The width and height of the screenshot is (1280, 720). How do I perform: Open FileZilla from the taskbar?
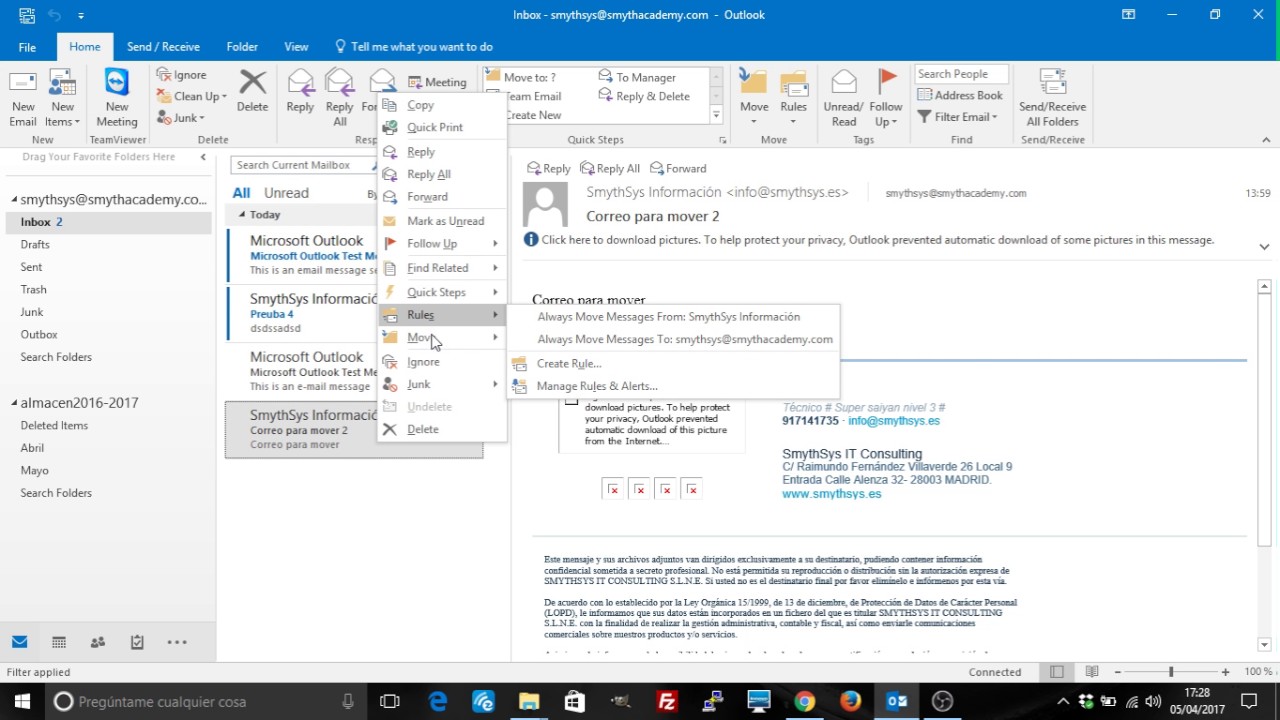tap(667, 701)
